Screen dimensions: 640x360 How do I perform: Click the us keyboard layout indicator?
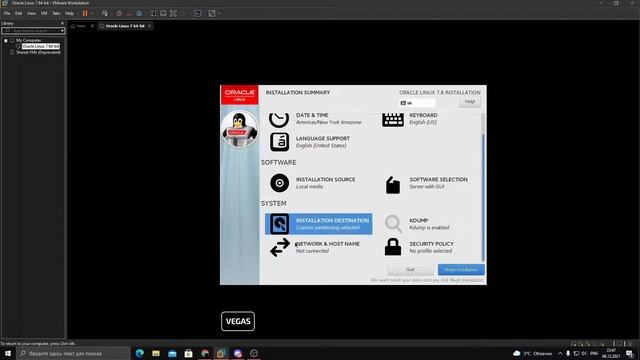(x=417, y=103)
